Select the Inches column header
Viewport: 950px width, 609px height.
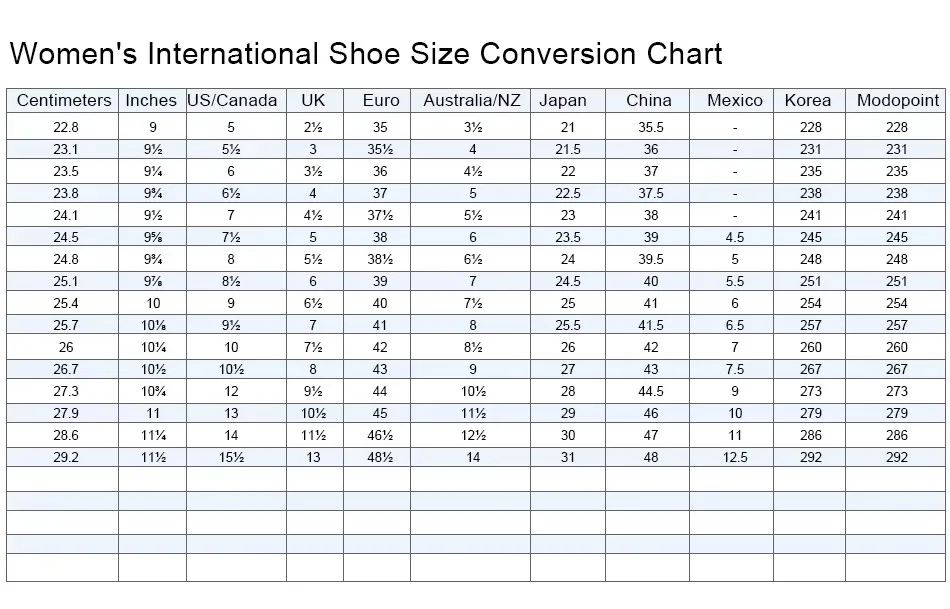(x=151, y=100)
